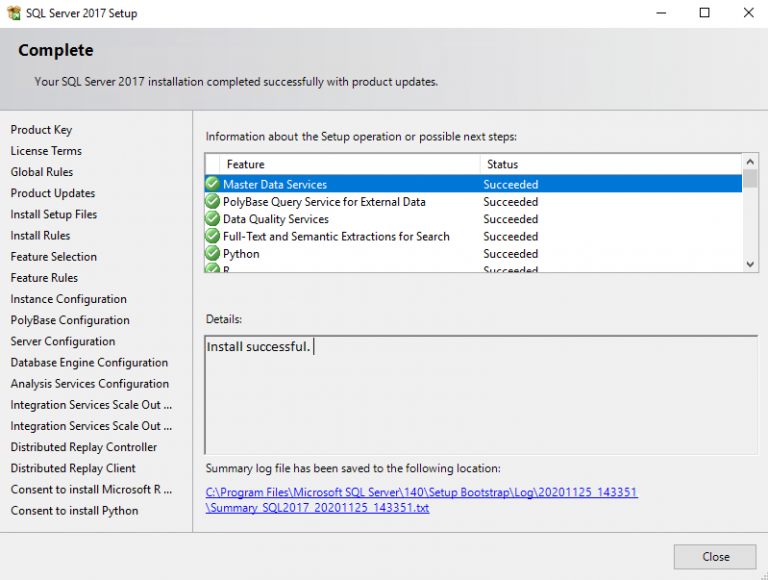
Task: Click Product Updates step in sidebar
Action: click(53, 193)
